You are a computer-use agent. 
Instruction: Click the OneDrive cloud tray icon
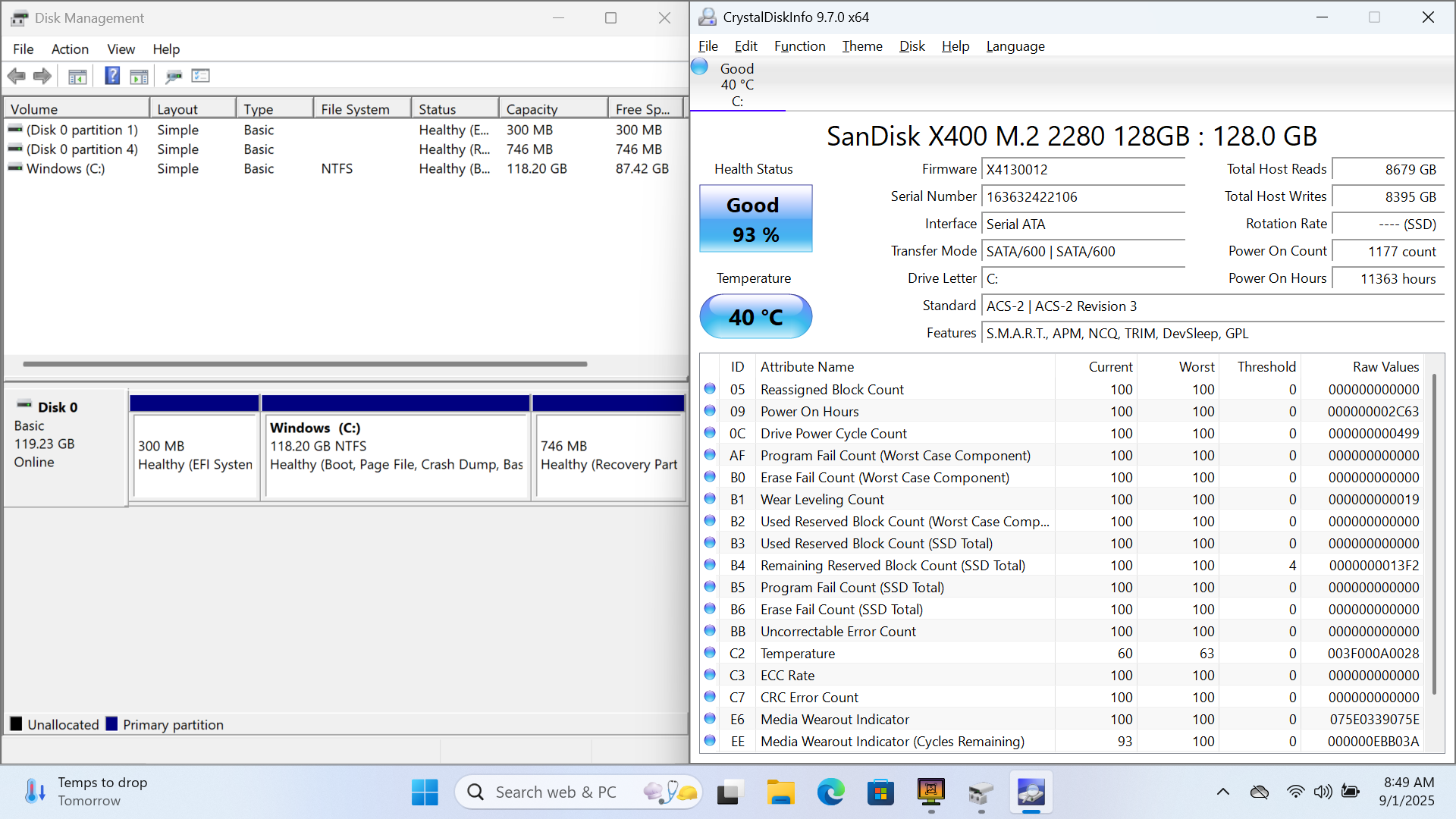tap(1259, 792)
